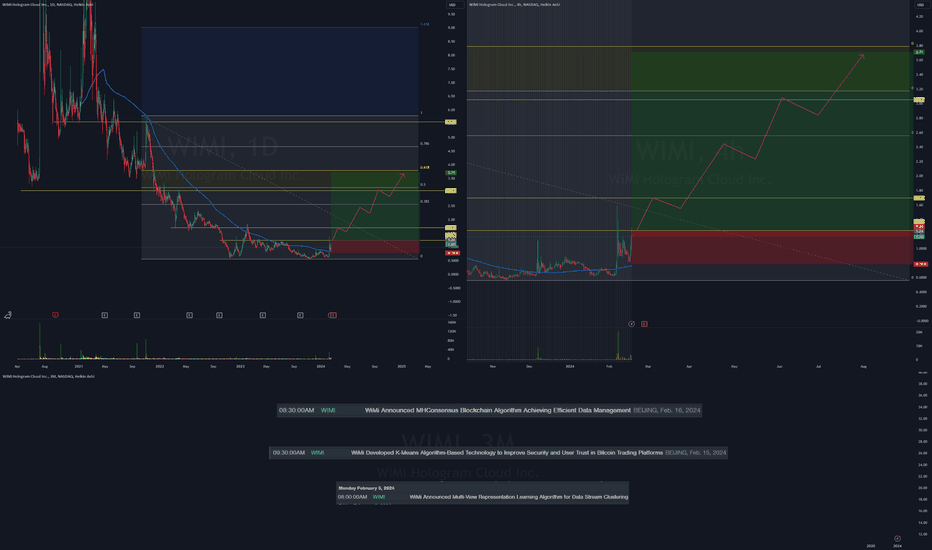Viewport: 932px width, 550px height.
Task: Click the 2025 label on 1D time axis
Action: [402, 367]
